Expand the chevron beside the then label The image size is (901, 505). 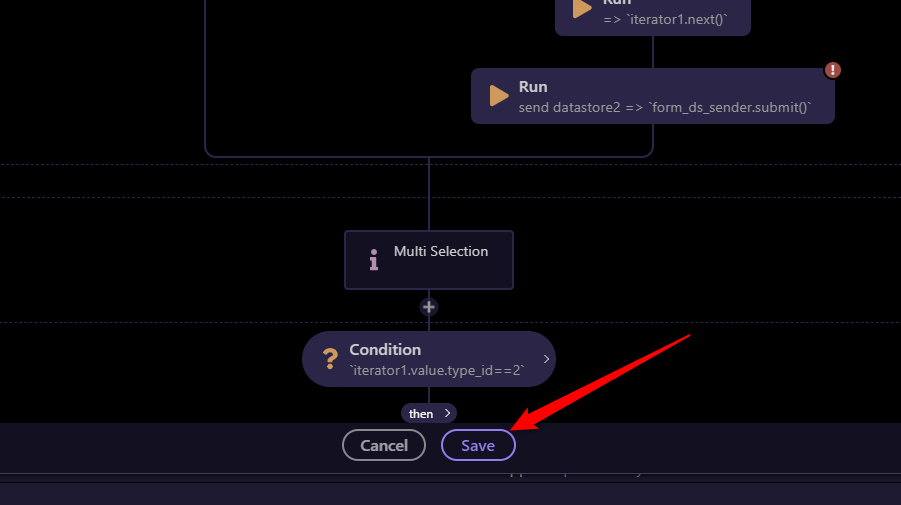(447, 413)
